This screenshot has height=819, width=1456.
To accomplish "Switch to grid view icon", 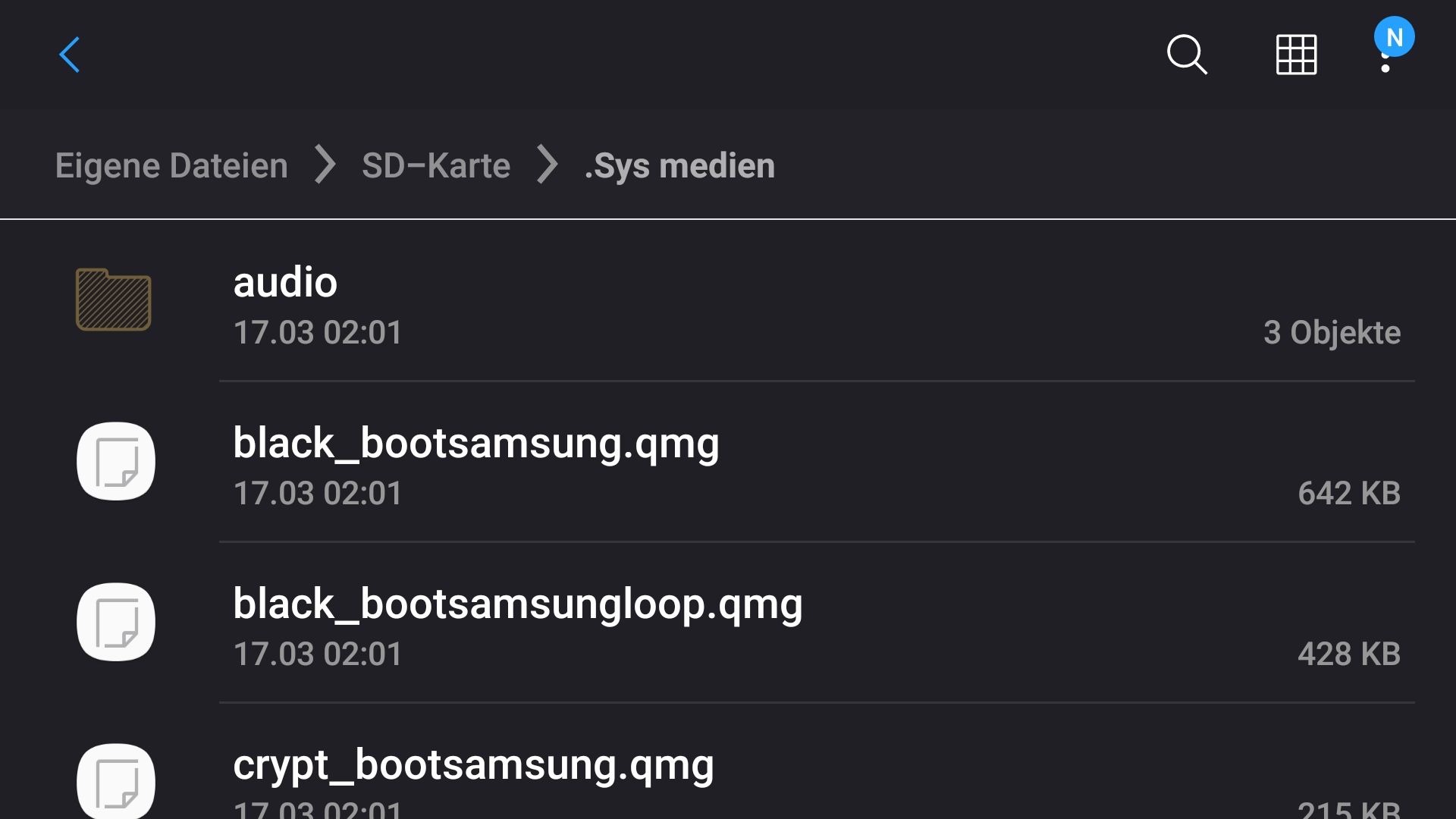I will 1296,55.
